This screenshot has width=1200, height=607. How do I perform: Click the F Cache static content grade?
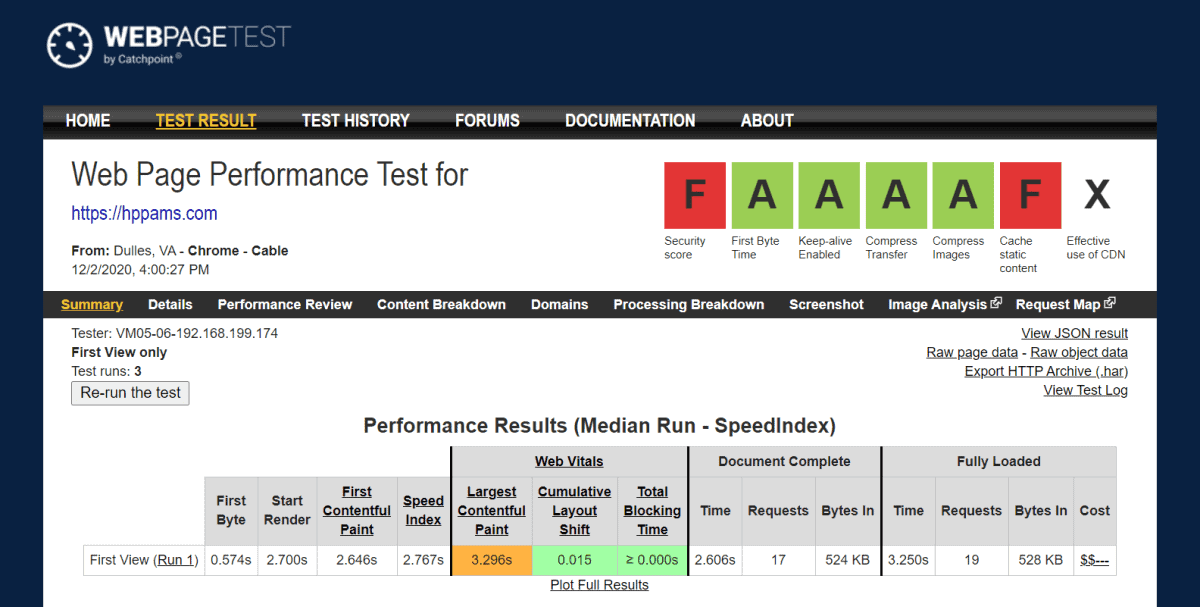click(1030, 195)
